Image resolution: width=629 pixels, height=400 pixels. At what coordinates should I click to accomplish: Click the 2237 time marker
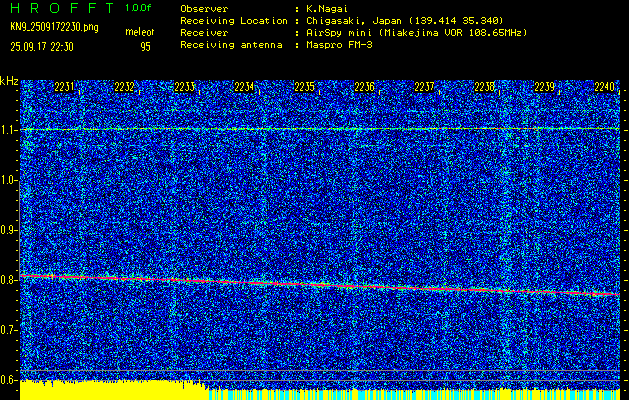point(424,87)
